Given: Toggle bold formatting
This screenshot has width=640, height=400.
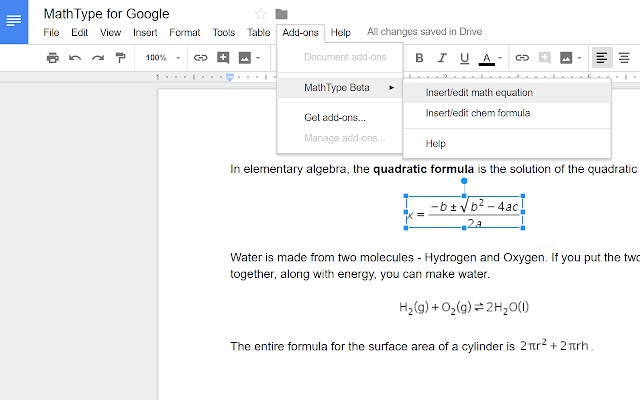Looking at the screenshot, I should [420, 58].
